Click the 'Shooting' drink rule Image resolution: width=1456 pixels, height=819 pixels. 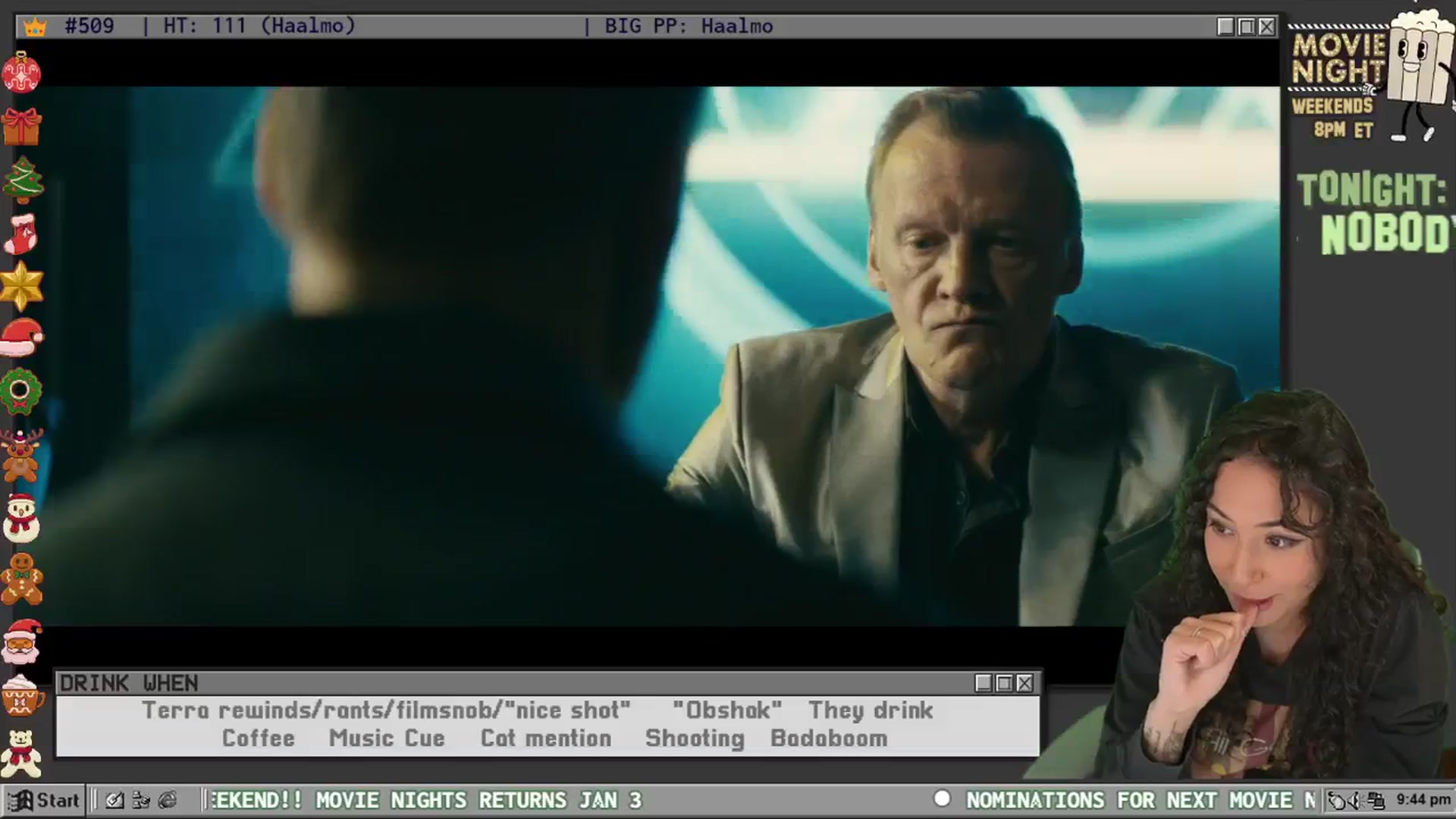(x=695, y=739)
